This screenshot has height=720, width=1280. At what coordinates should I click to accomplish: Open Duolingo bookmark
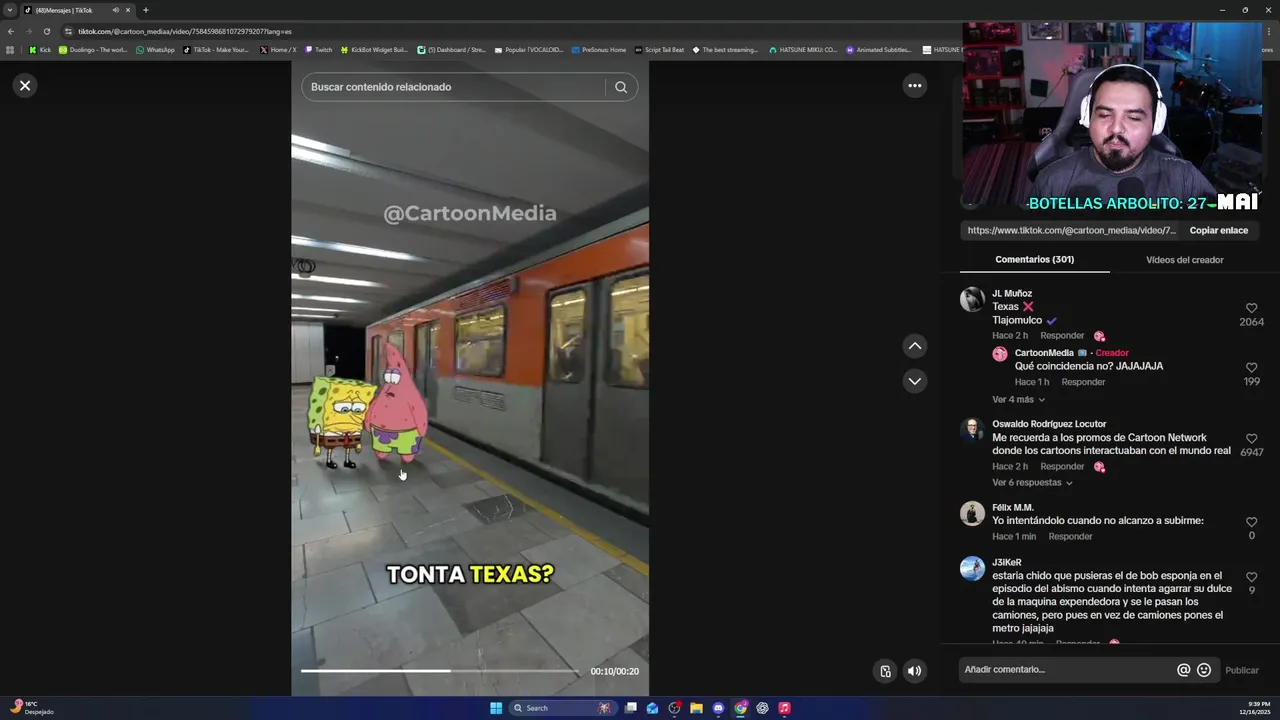tap(93, 50)
